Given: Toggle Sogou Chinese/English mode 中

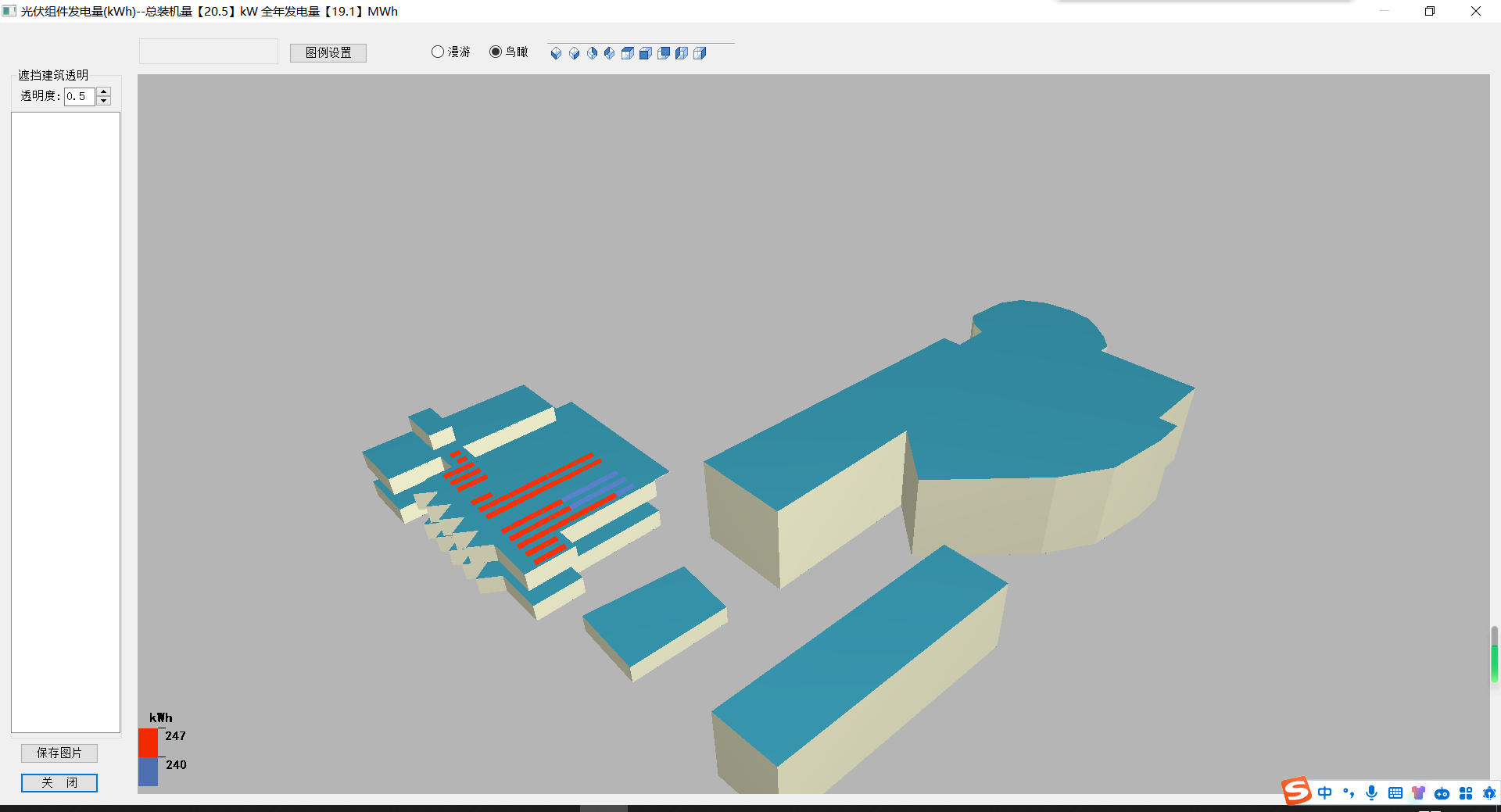Looking at the screenshot, I should 1324,793.
